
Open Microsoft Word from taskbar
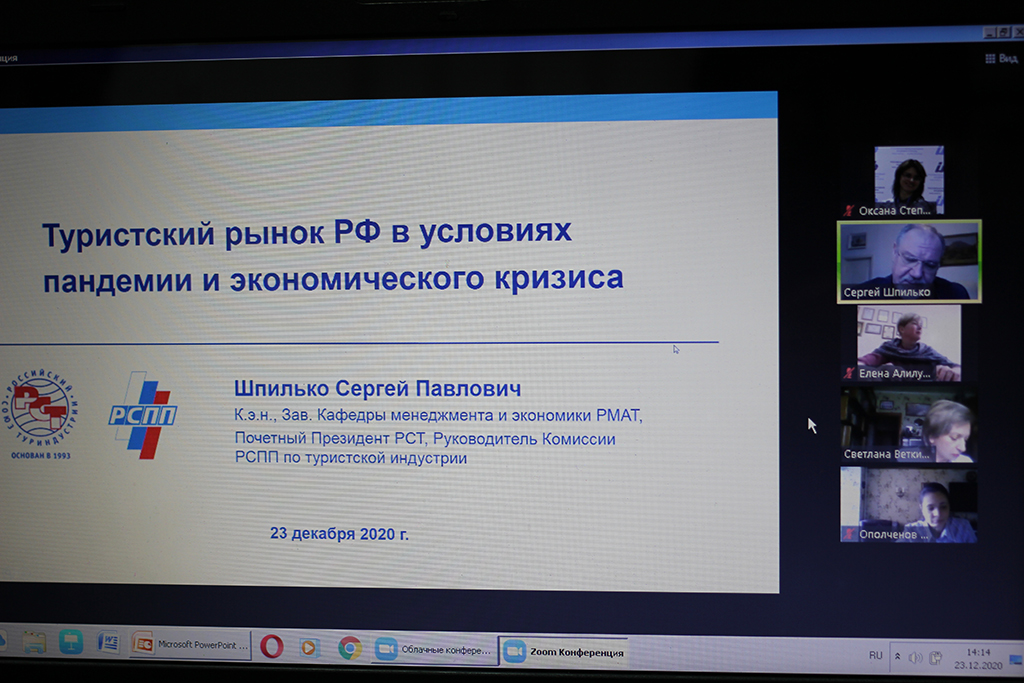tap(108, 642)
